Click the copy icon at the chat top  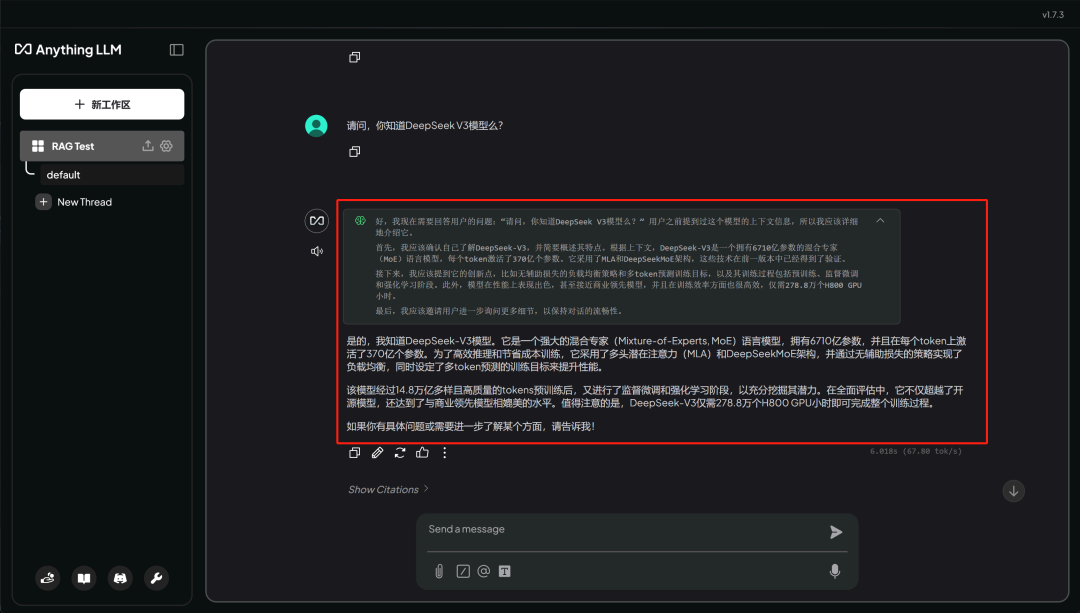(x=355, y=57)
